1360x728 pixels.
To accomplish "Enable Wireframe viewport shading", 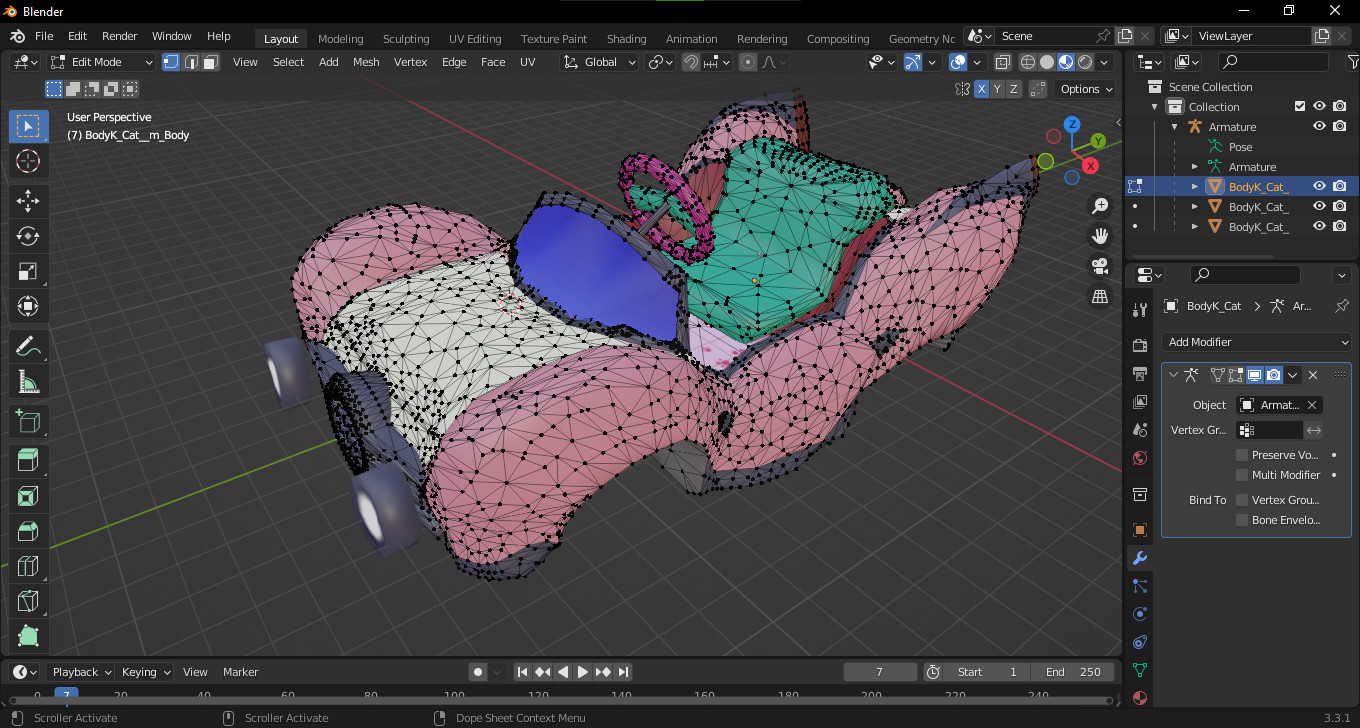I will click(x=1028, y=61).
